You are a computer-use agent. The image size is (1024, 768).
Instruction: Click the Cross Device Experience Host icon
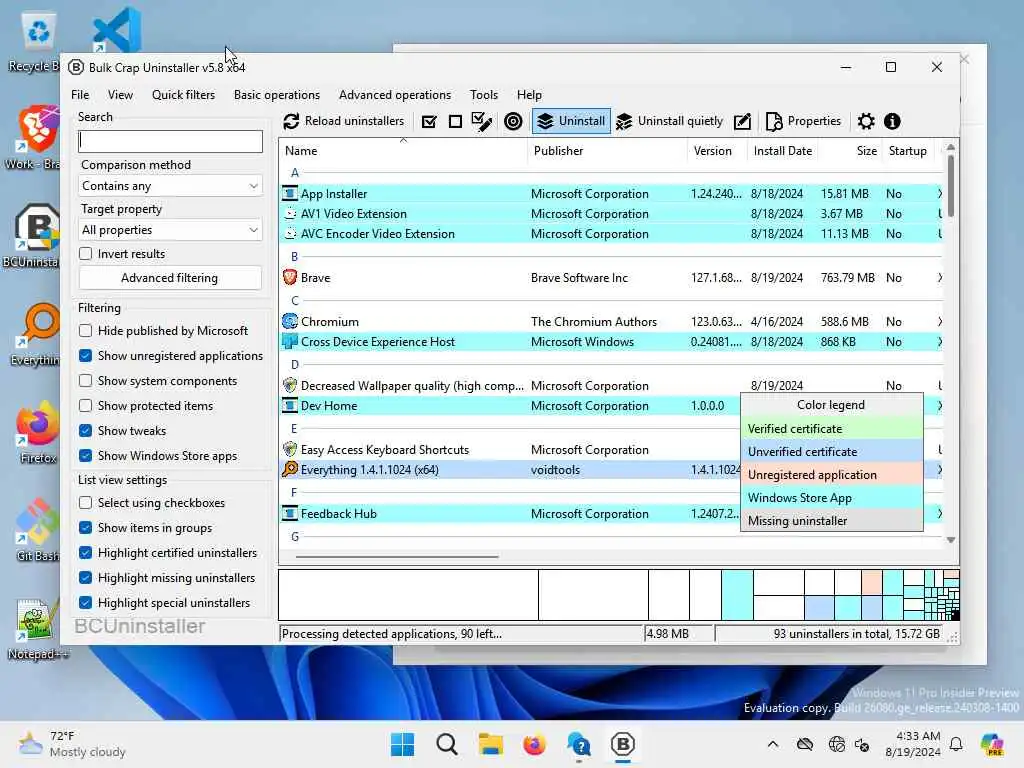click(x=290, y=342)
